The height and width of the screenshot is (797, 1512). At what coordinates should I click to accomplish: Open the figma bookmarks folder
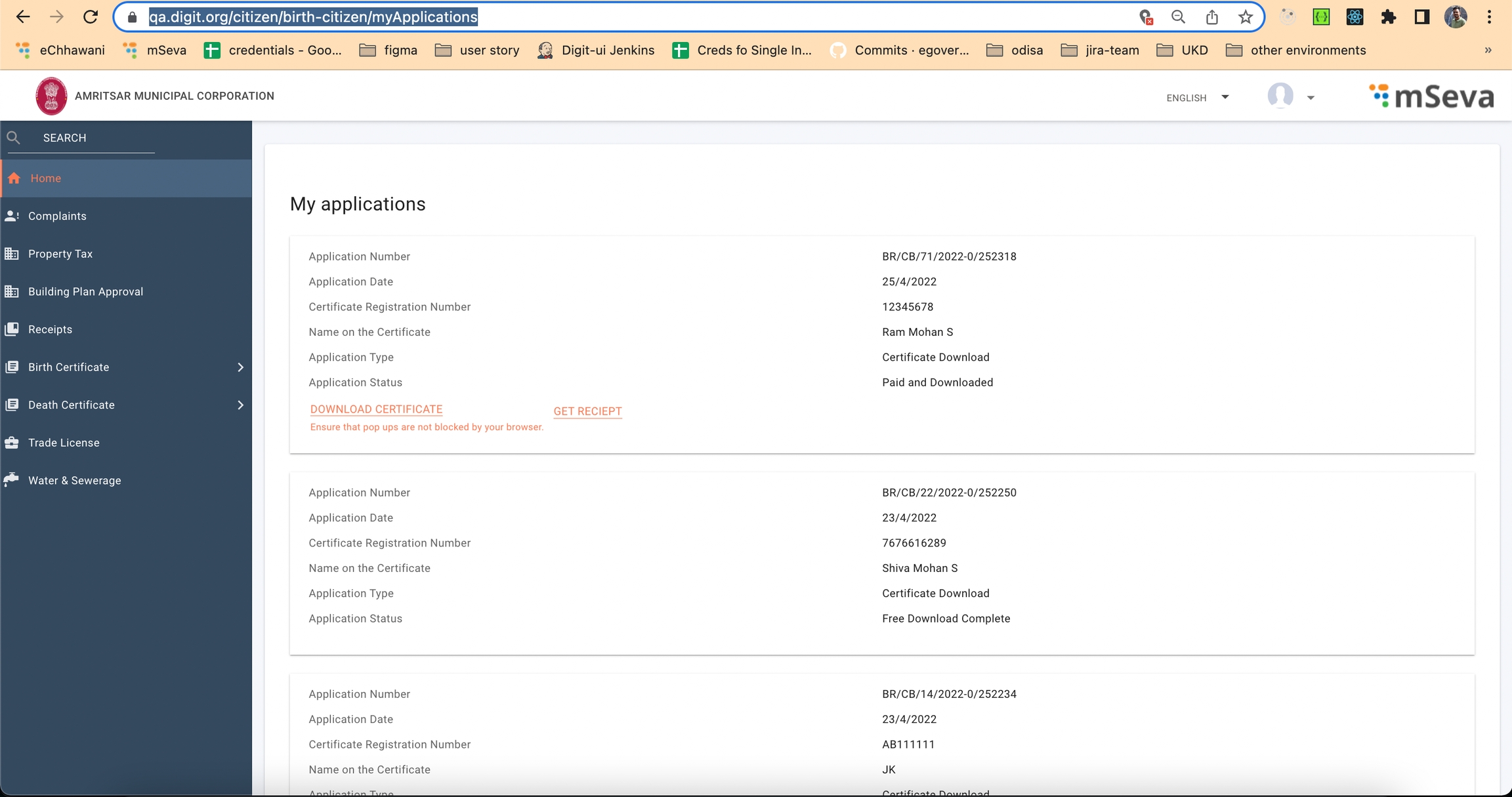(388, 51)
